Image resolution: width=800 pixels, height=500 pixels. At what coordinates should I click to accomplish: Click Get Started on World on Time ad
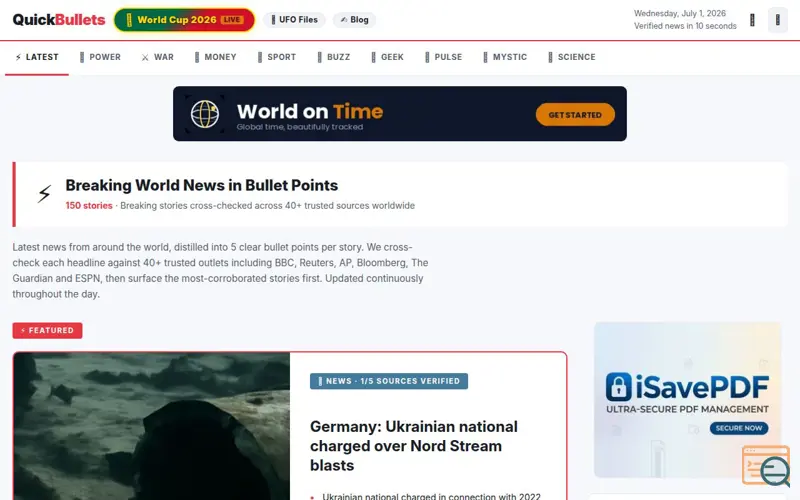click(x=575, y=115)
